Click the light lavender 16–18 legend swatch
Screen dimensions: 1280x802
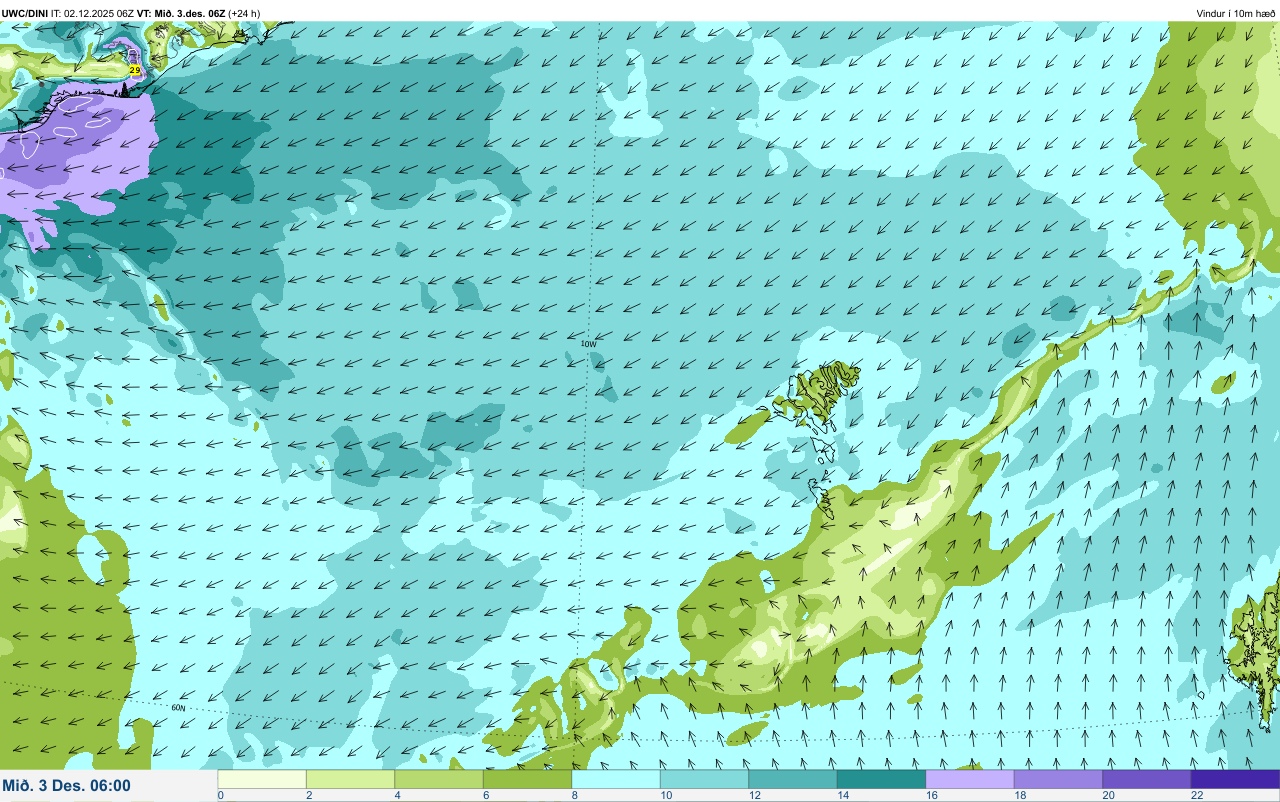(x=970, y=779)
